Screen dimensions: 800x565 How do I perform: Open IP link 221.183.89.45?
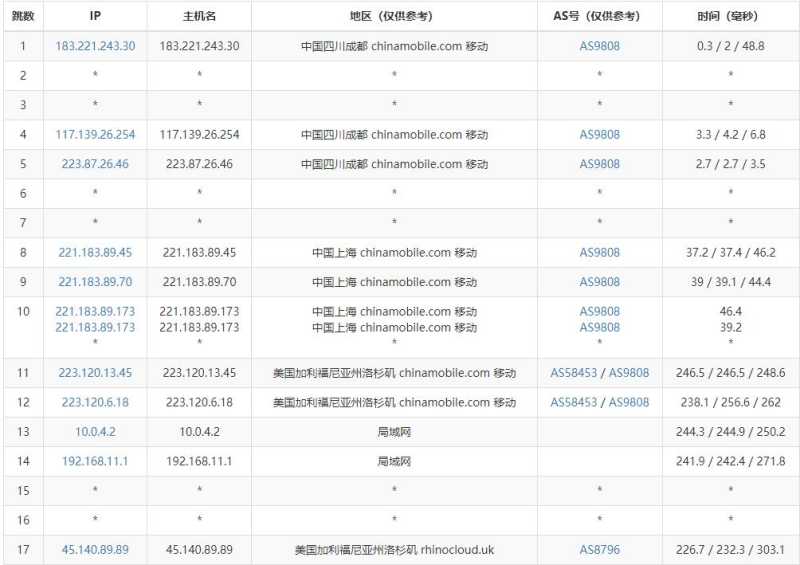click(x=95, y=253)
